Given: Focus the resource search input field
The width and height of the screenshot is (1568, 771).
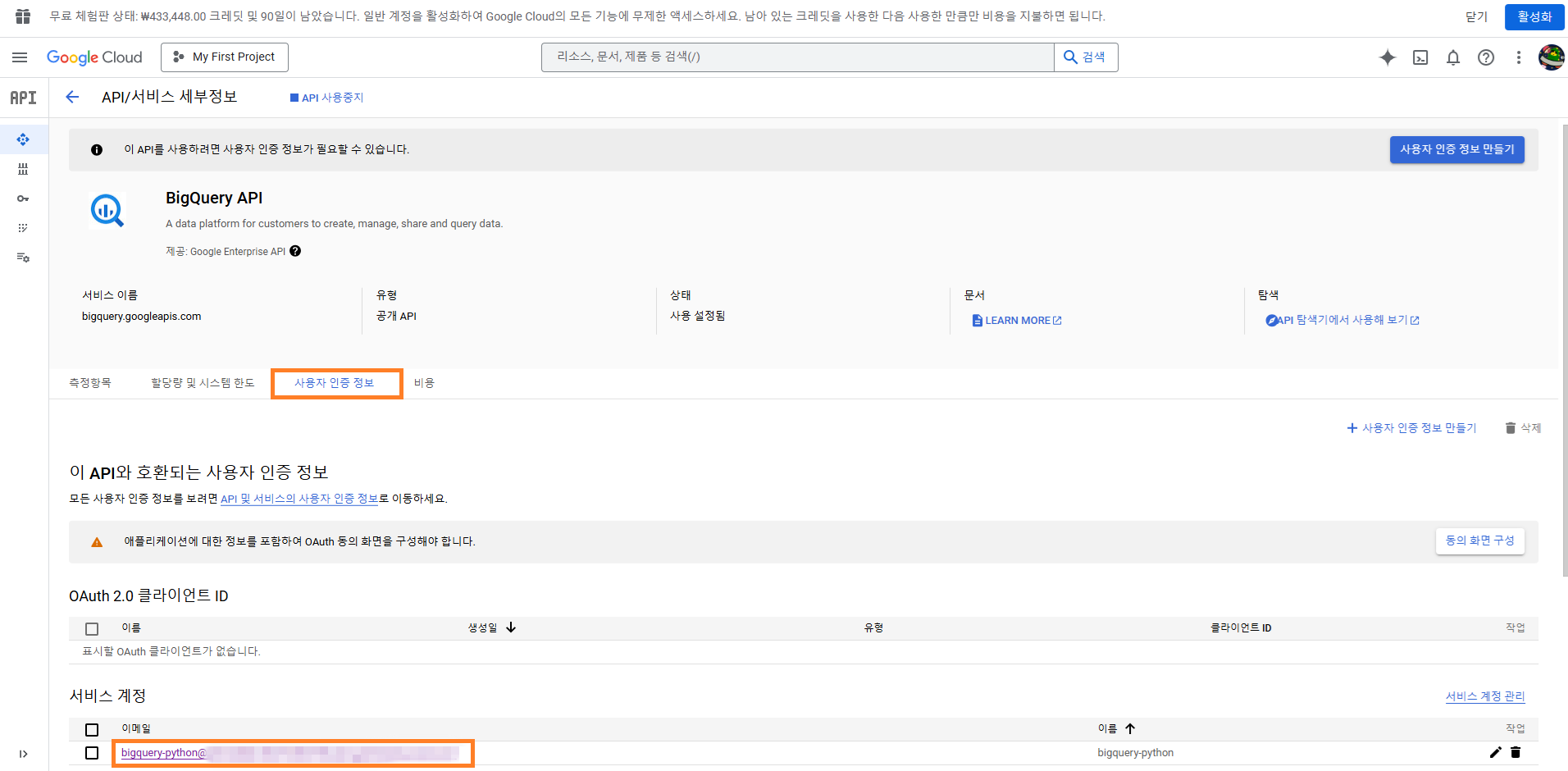Looking at the screenshot, I should (x=797, y=57).
